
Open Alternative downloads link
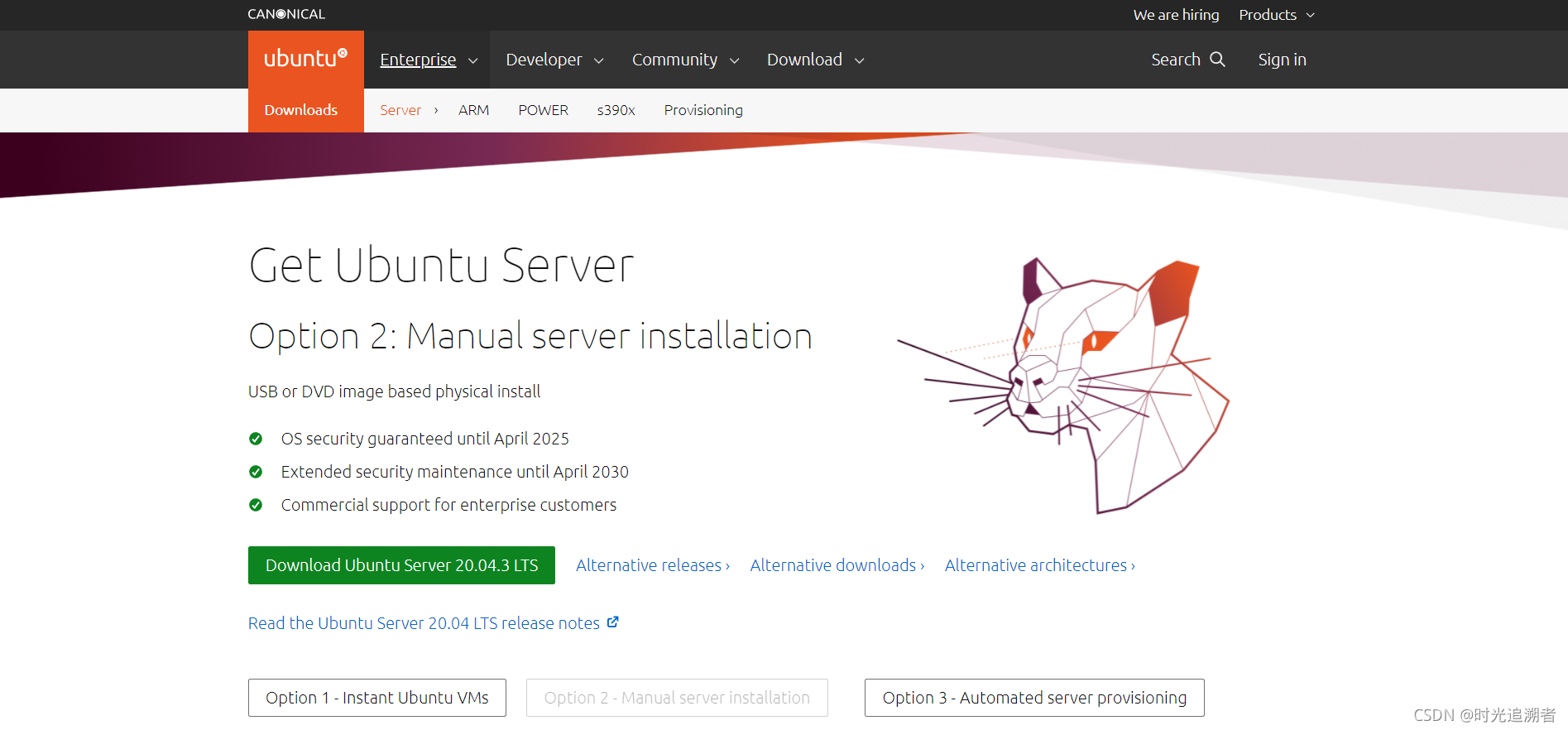click(x=837, y=565)
